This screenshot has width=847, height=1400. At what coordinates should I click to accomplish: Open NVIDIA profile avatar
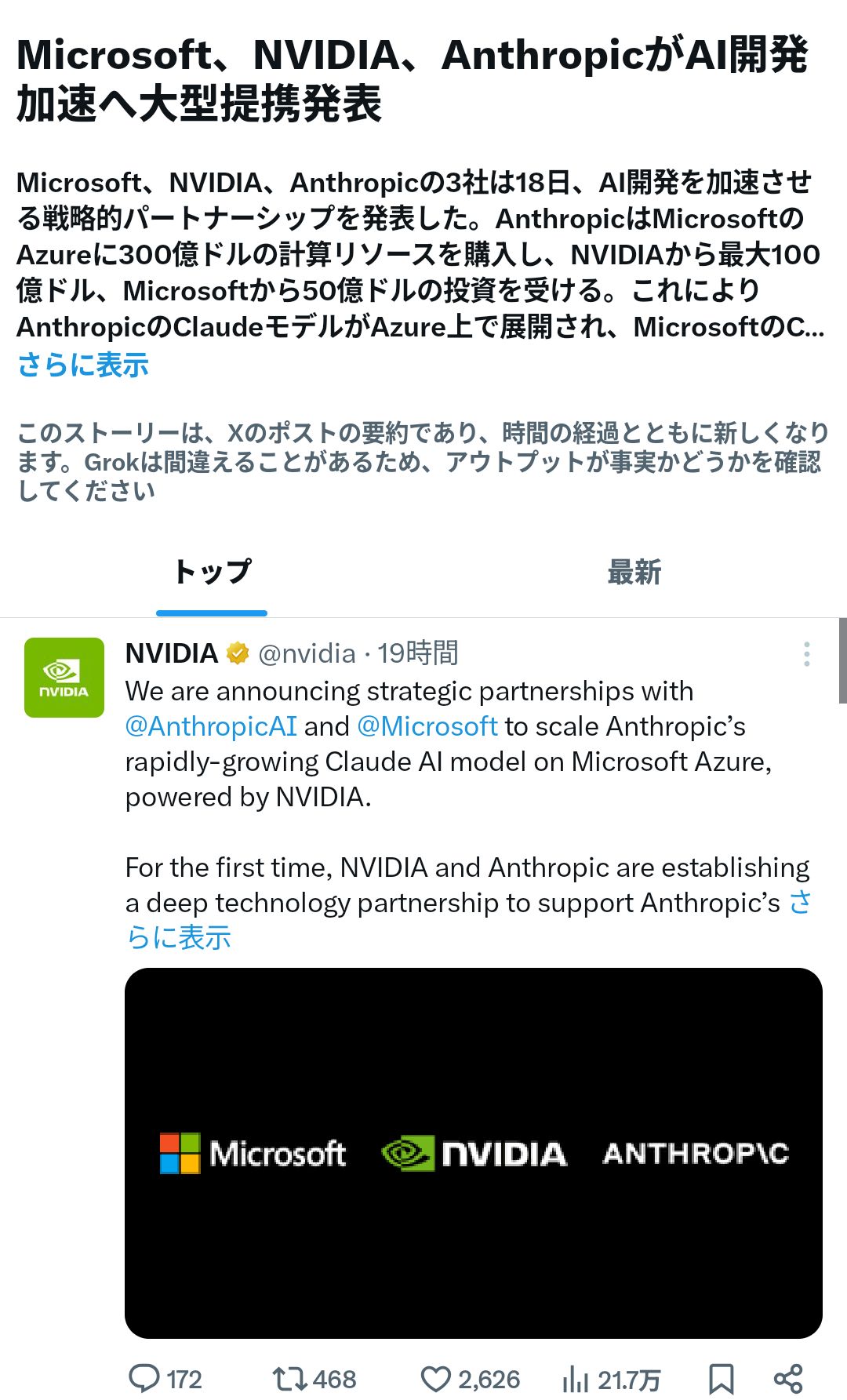pyautogui.click(x=64, y=678)
